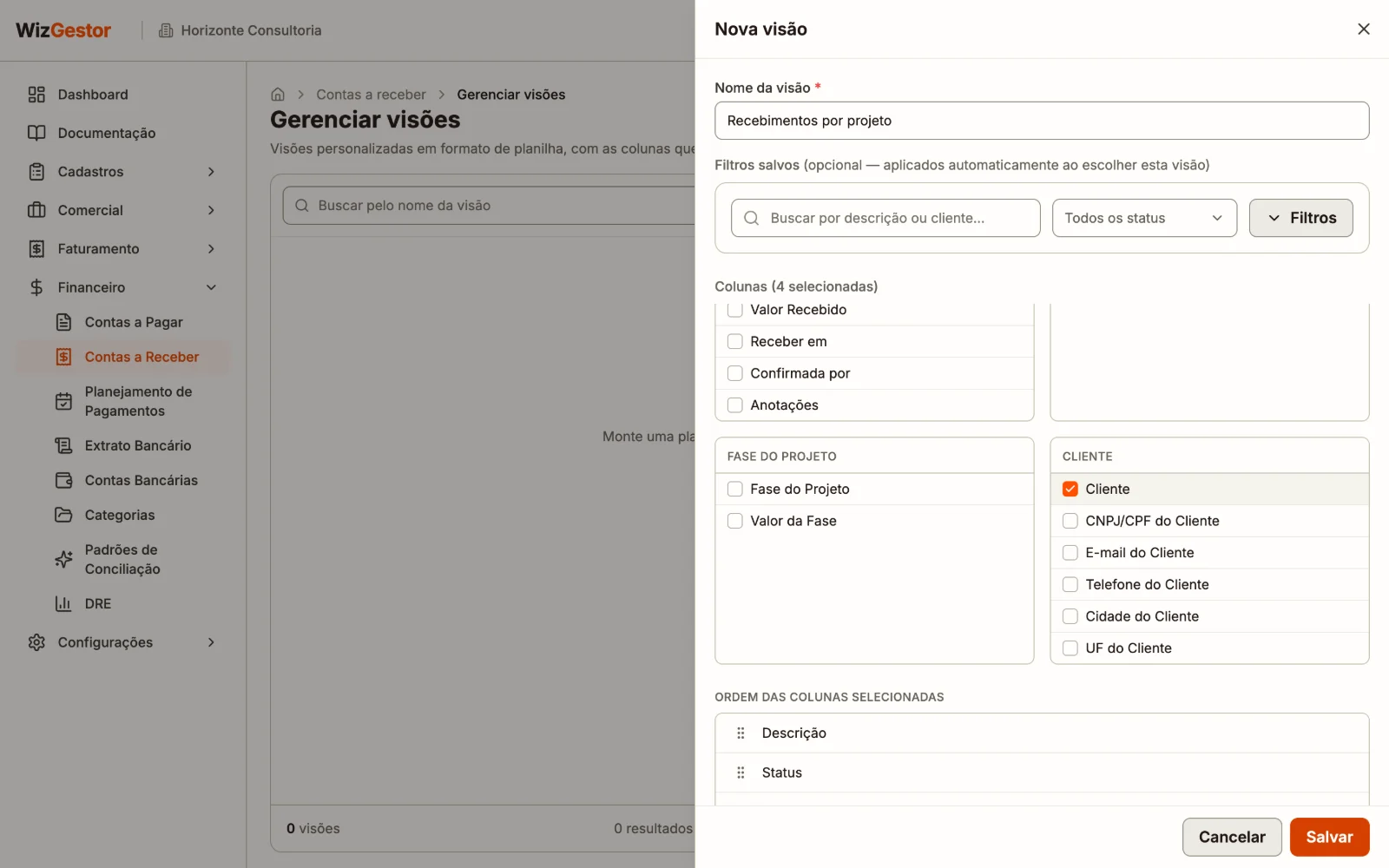Click the Financeiro dollar sign icon
Viewport: 1389px width, 868px height.
(x=36, y=287)
